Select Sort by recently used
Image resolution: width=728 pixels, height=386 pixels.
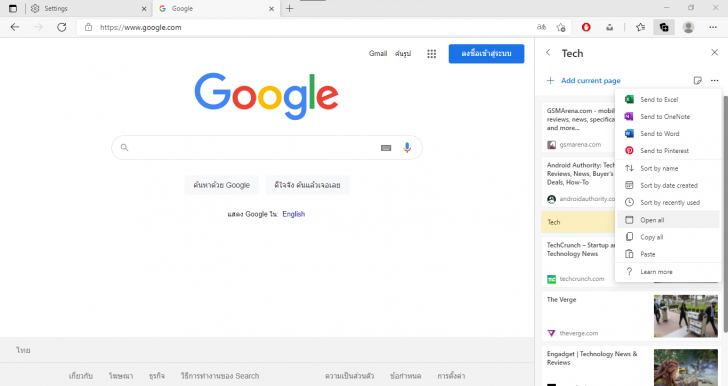click(668, 203)
